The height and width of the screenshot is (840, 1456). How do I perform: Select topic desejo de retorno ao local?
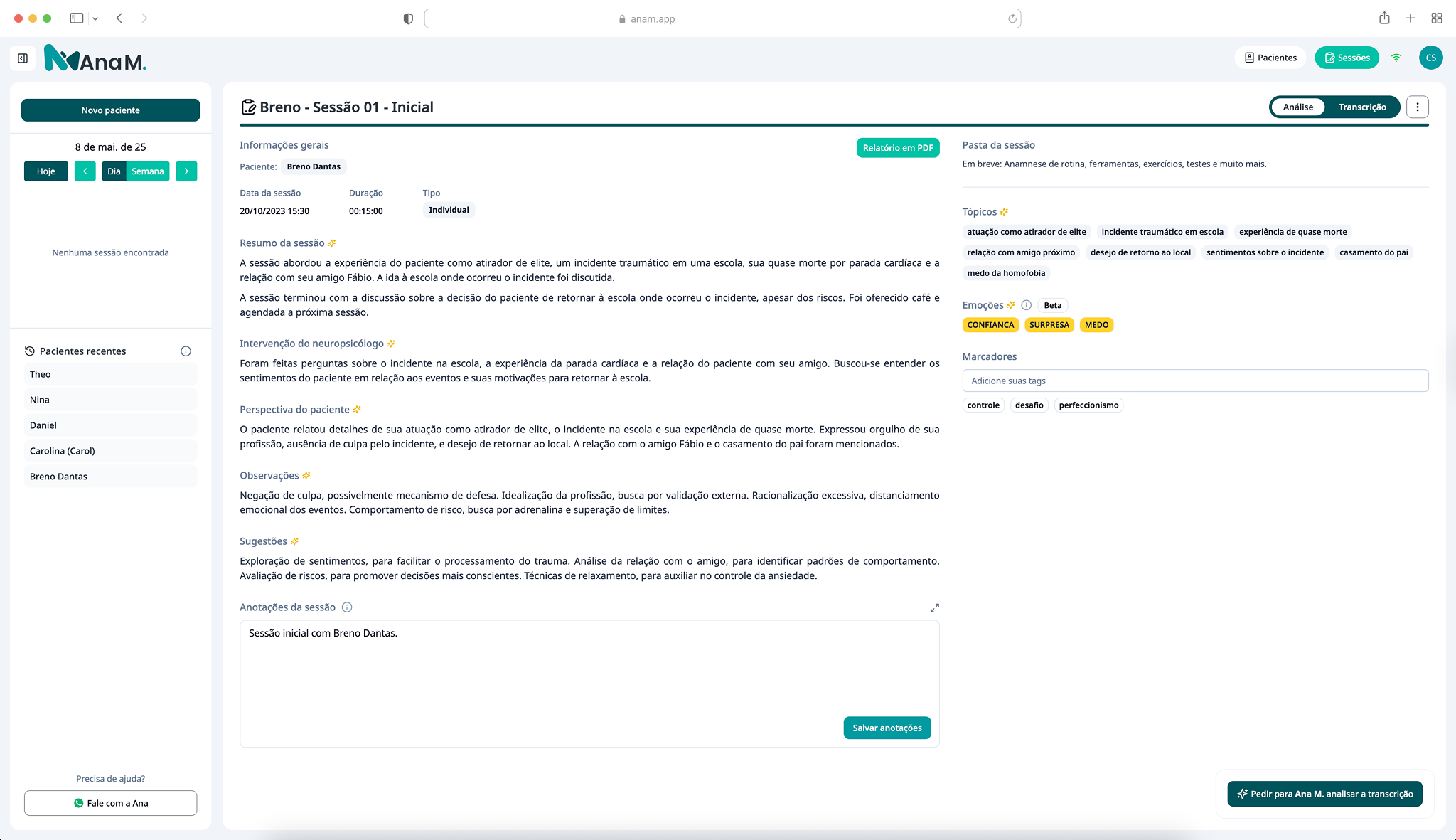click(1140, 252)
